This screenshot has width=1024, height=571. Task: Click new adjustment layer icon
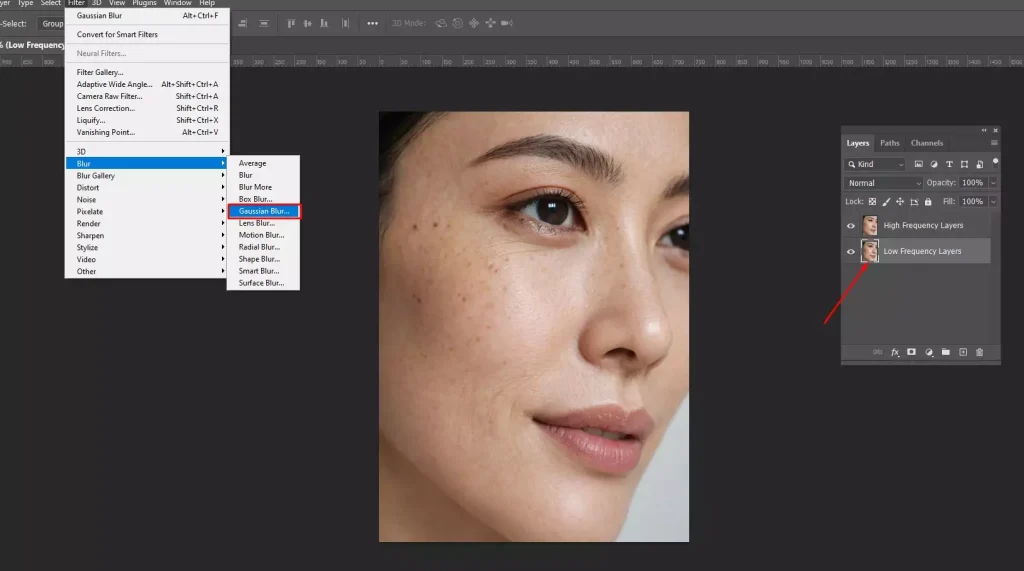928,352
